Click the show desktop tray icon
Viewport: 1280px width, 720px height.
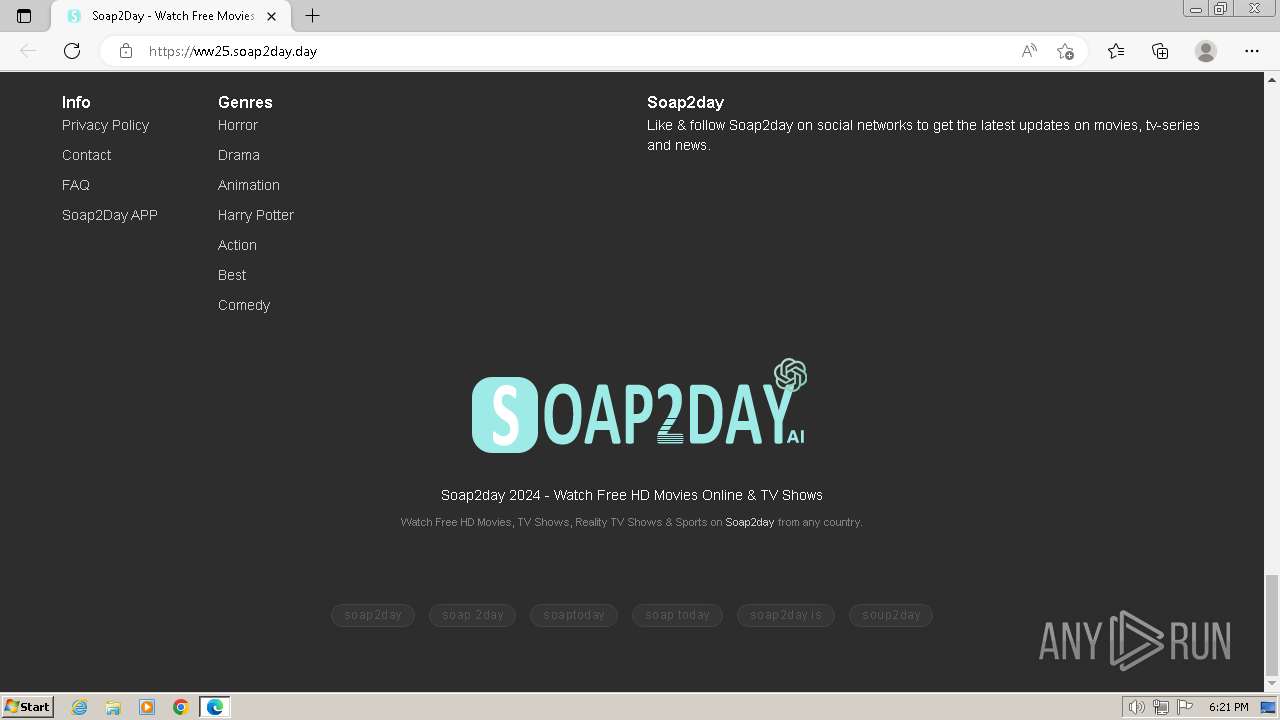point(1268,707)
